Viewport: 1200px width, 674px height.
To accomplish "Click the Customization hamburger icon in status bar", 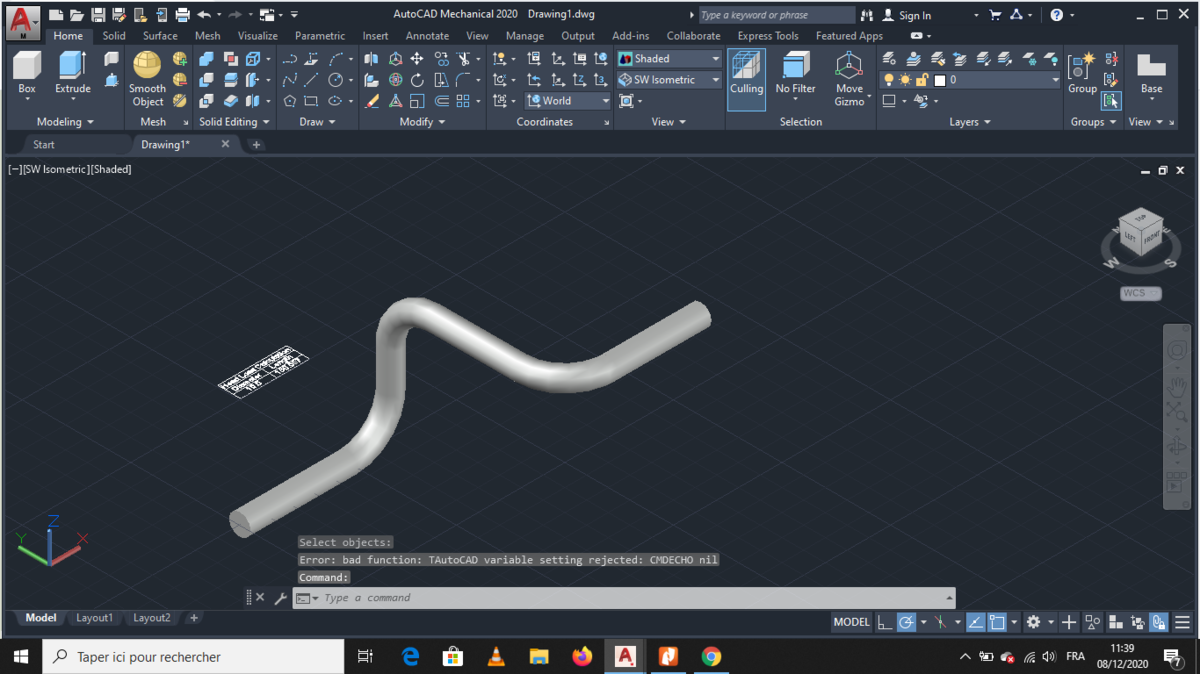I will [1182, 622].
